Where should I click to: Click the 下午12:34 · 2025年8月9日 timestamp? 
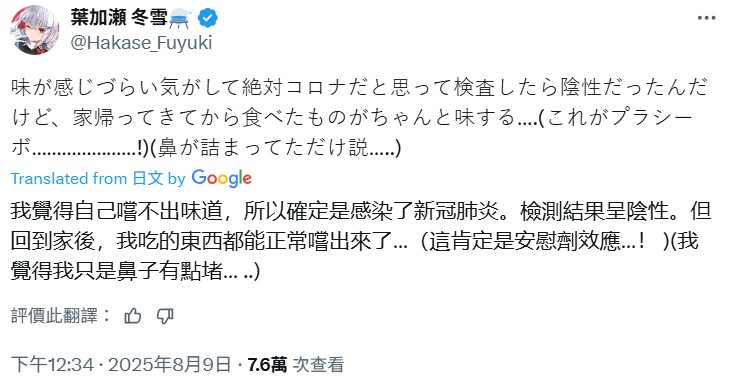[x=121, y=364]
